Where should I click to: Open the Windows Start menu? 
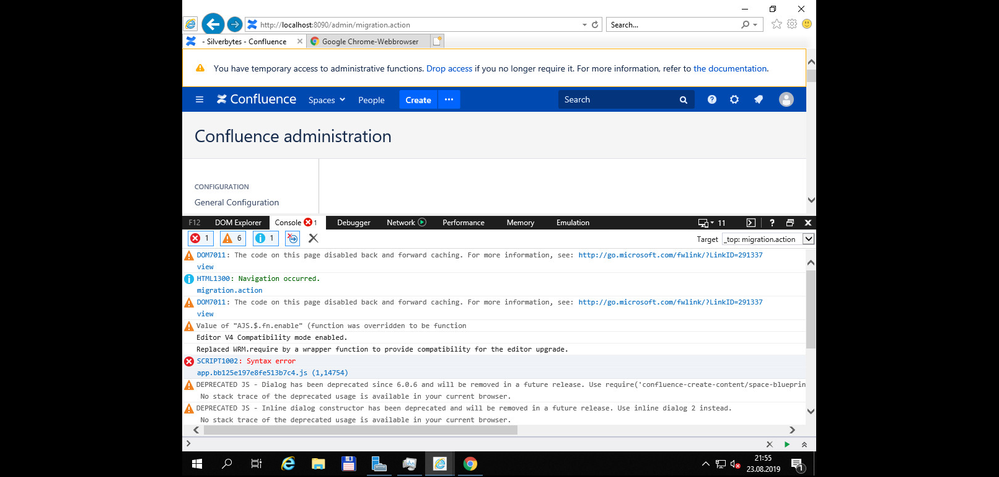tap(197, 464)
